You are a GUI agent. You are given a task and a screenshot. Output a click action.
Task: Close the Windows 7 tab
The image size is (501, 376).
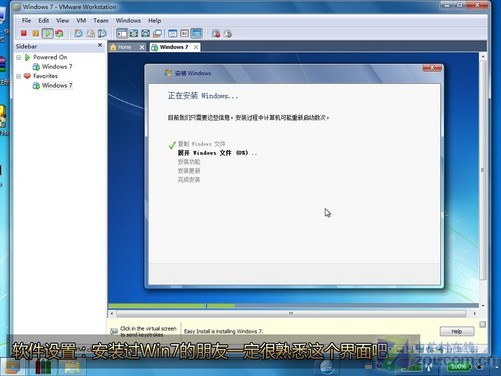point(196,47)
